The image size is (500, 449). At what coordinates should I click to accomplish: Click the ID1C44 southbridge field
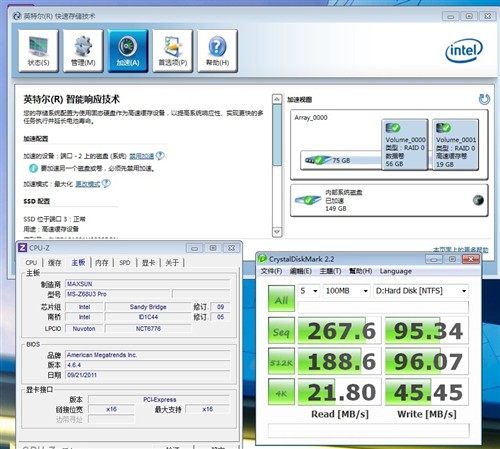point(148,317)
